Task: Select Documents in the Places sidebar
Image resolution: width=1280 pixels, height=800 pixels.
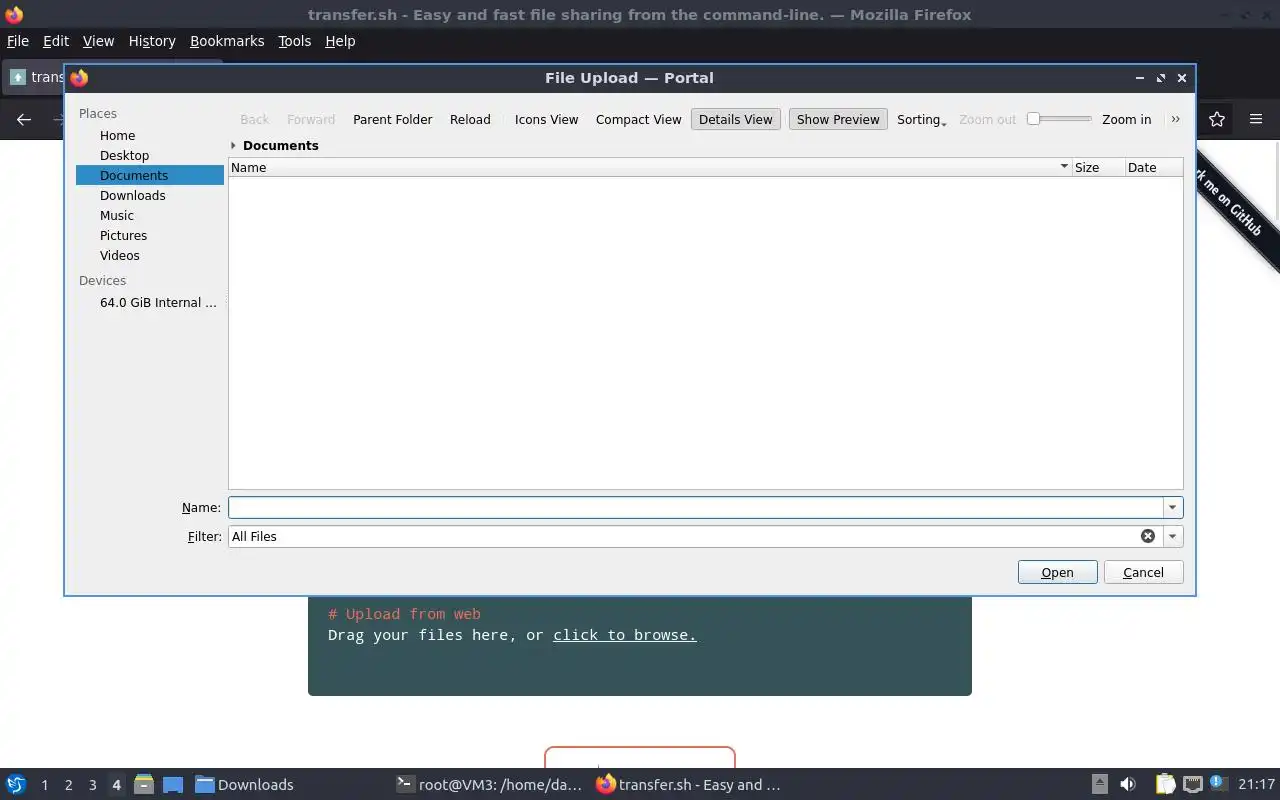Action: (149, 175)
